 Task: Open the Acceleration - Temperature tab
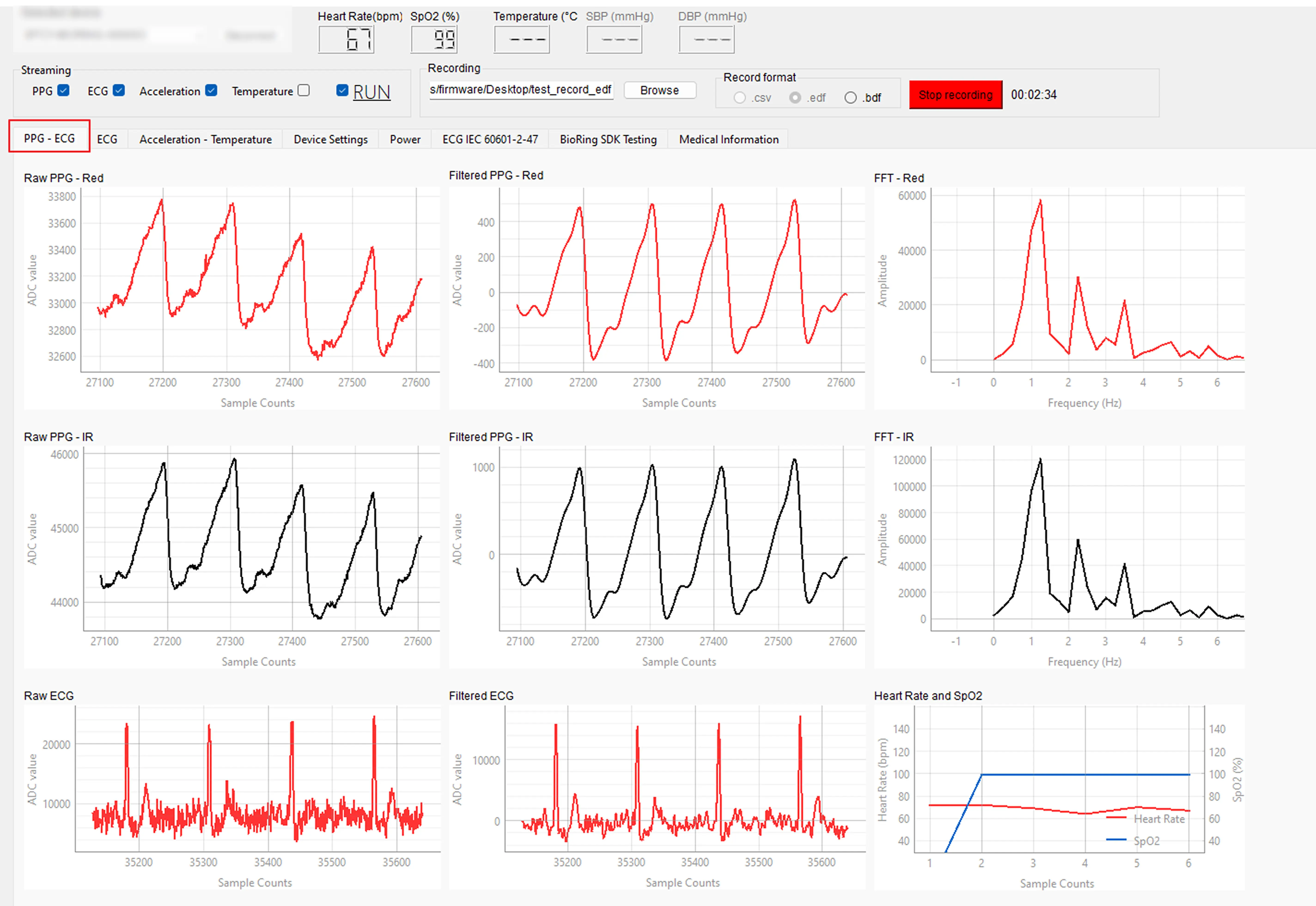(x=205, y=139)
